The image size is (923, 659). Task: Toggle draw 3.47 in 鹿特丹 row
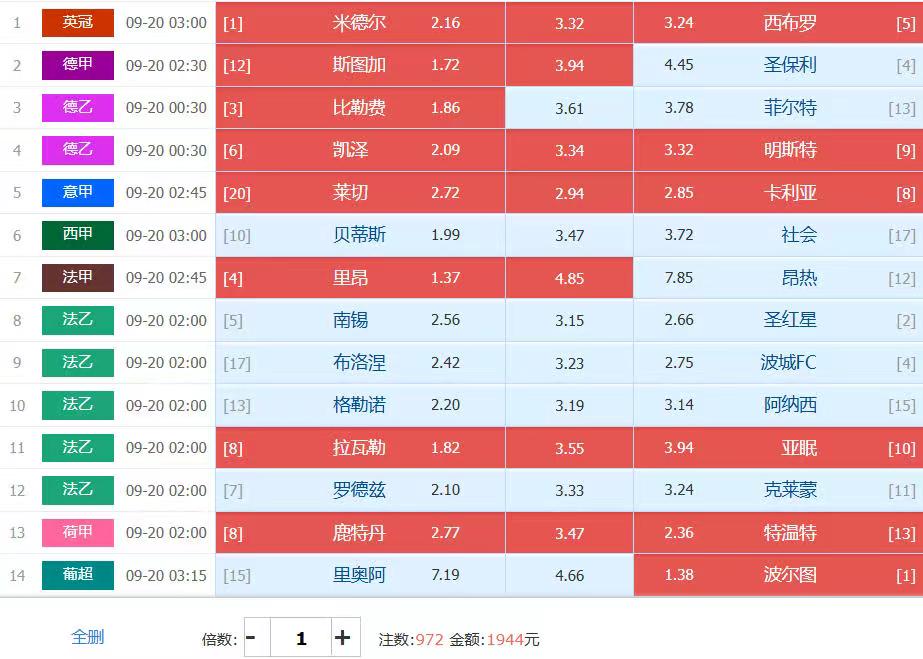(569, 532)
